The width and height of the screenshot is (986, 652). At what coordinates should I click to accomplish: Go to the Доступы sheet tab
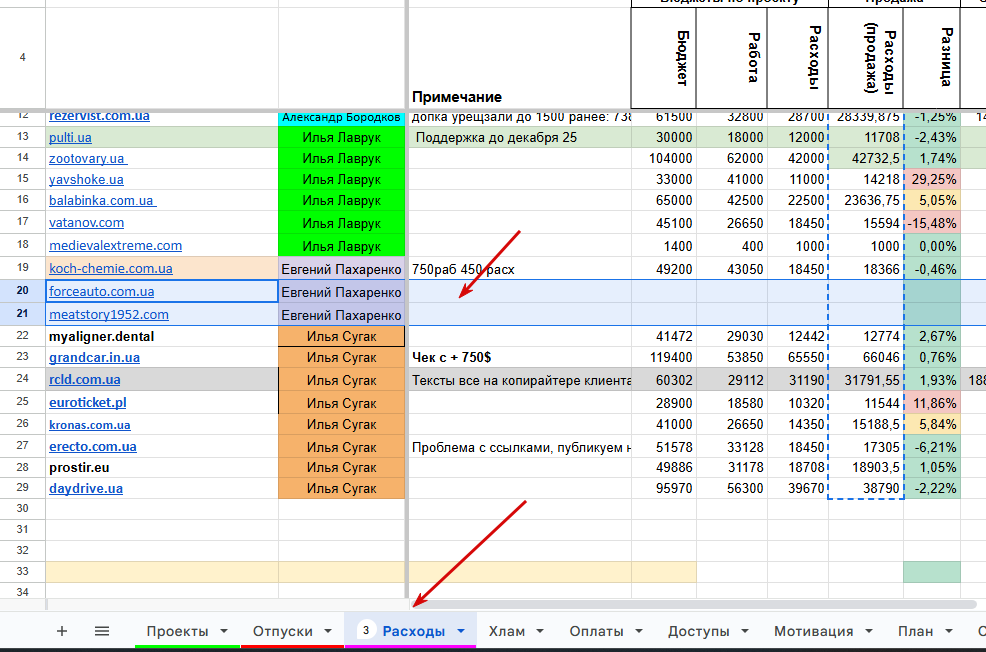[699, 631]
